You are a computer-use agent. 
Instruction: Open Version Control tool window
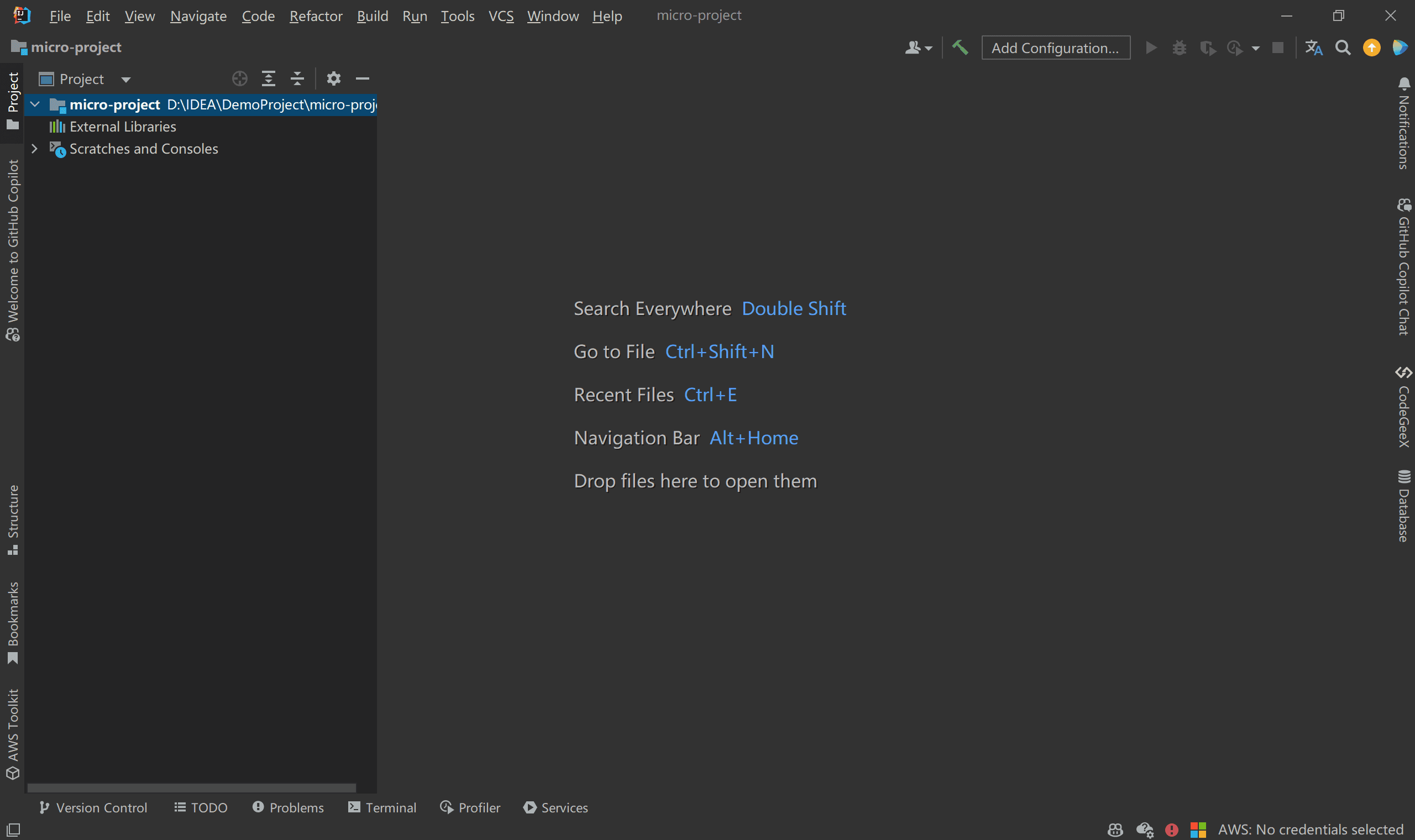93,808
